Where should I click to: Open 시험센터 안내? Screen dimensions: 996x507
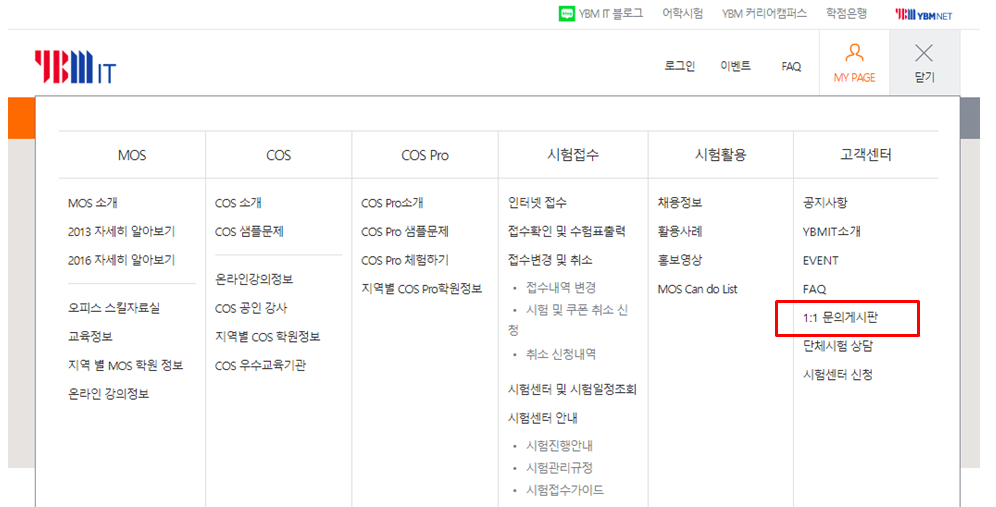click(542, 417)
